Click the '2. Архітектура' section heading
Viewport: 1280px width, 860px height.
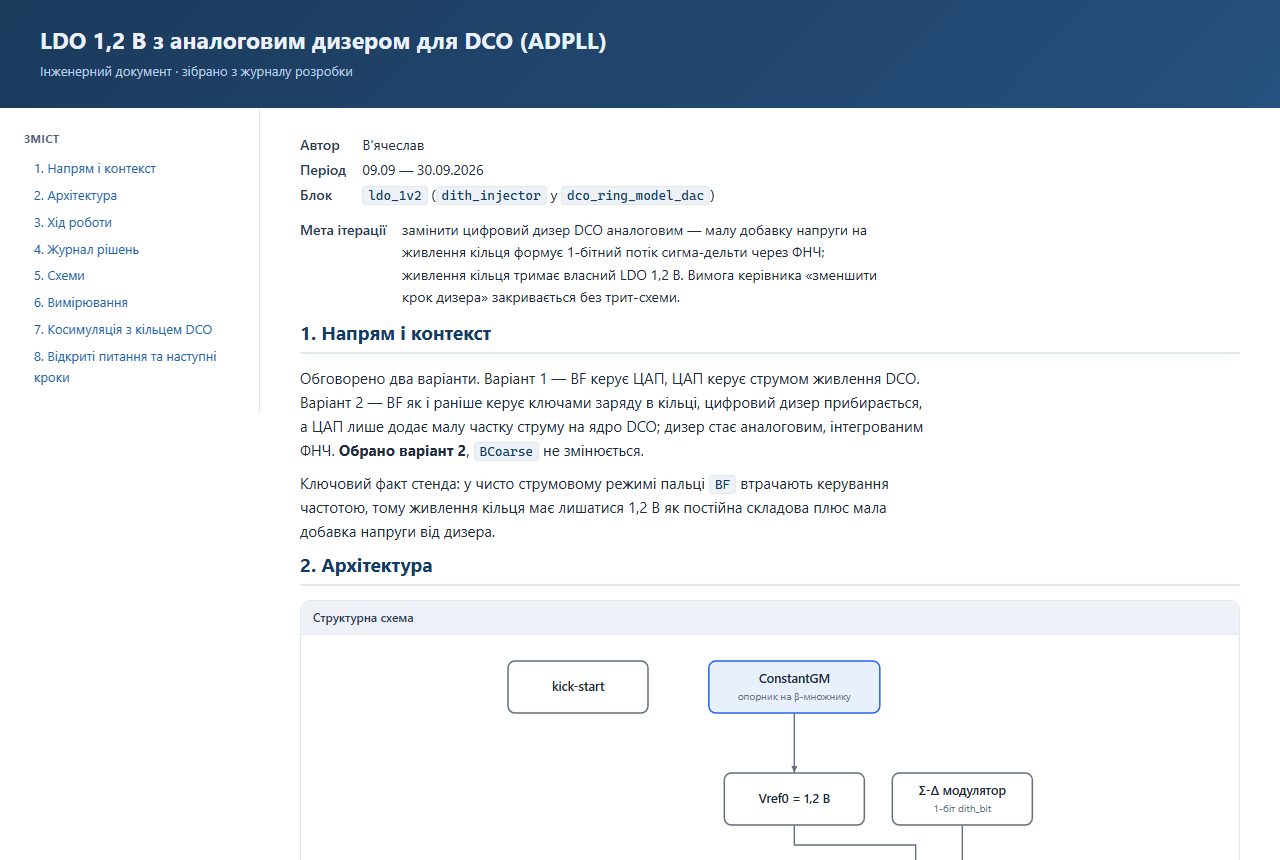click(x=366, y=565)
